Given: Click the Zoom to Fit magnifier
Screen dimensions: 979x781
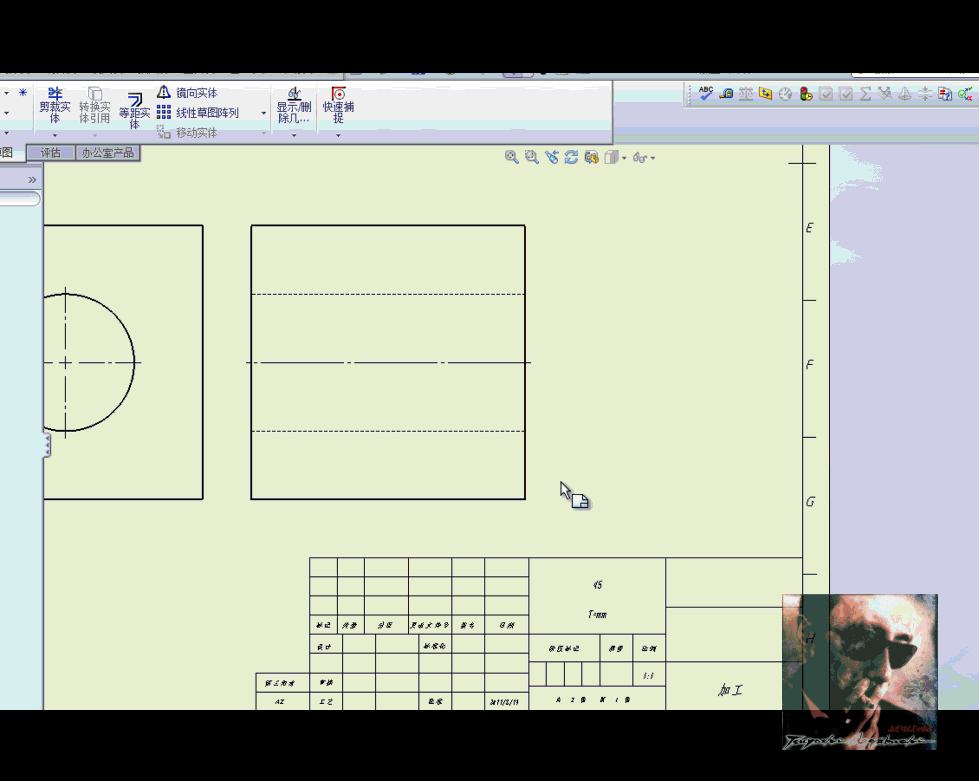Looking at the screenshot, I should click(511, 157).
